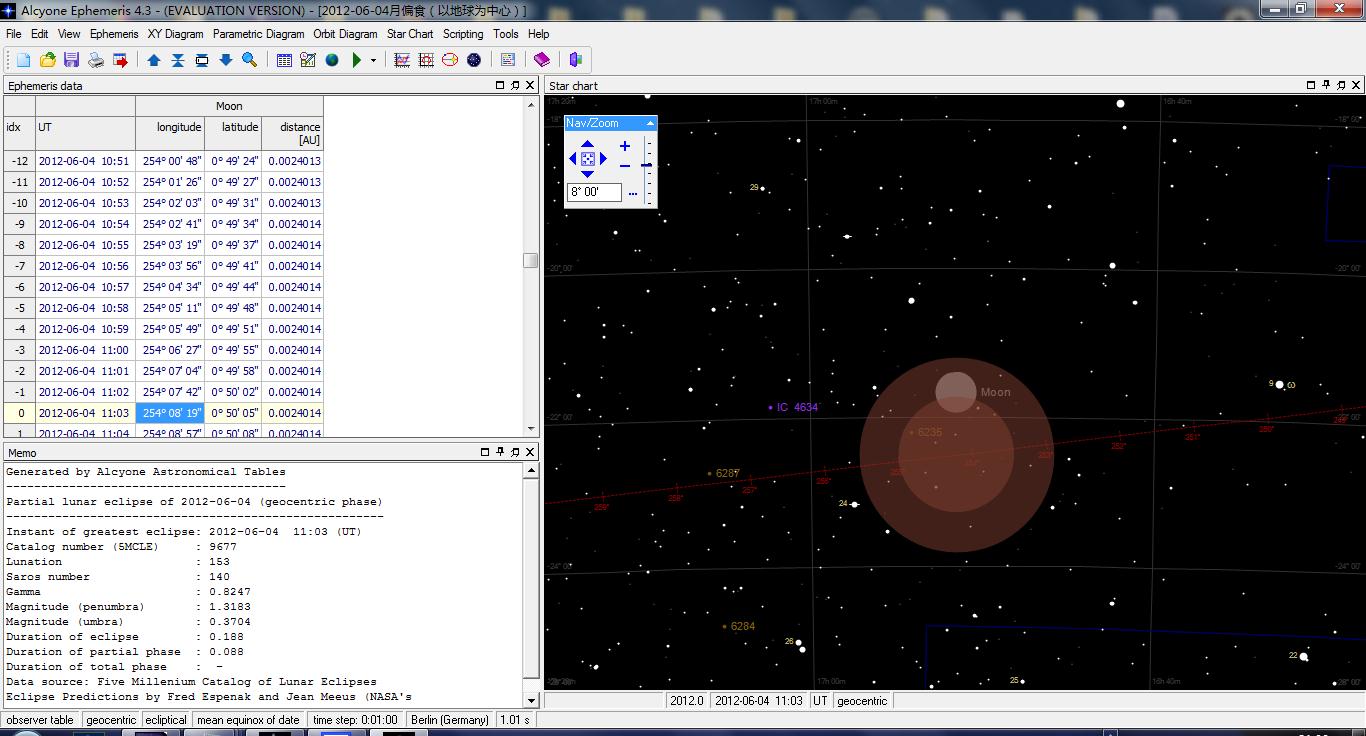Screen dimensions: 1366x736
Task: Open the Star Chart menu
Action: (410, 34)
